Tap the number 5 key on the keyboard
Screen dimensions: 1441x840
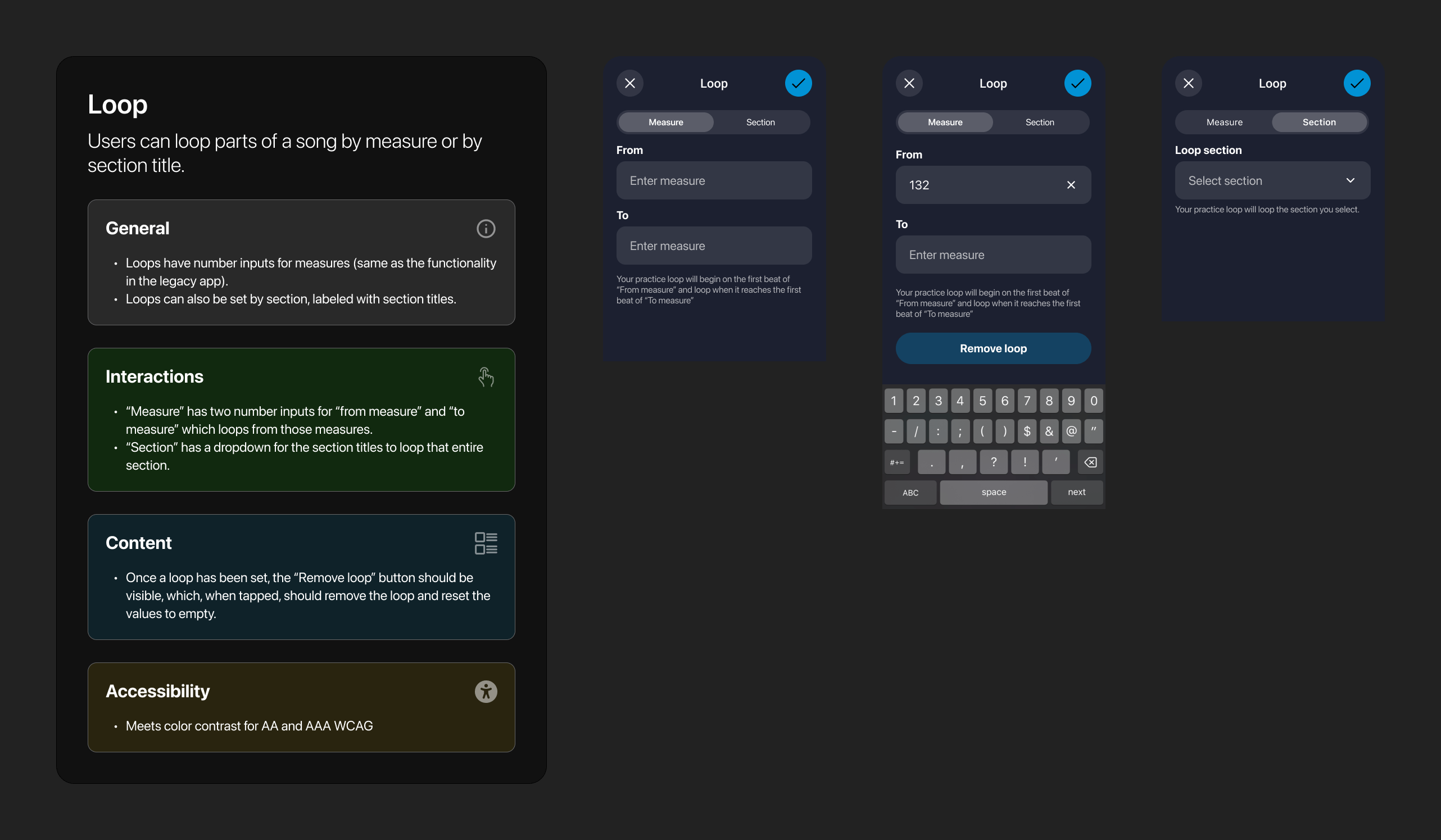982,401
